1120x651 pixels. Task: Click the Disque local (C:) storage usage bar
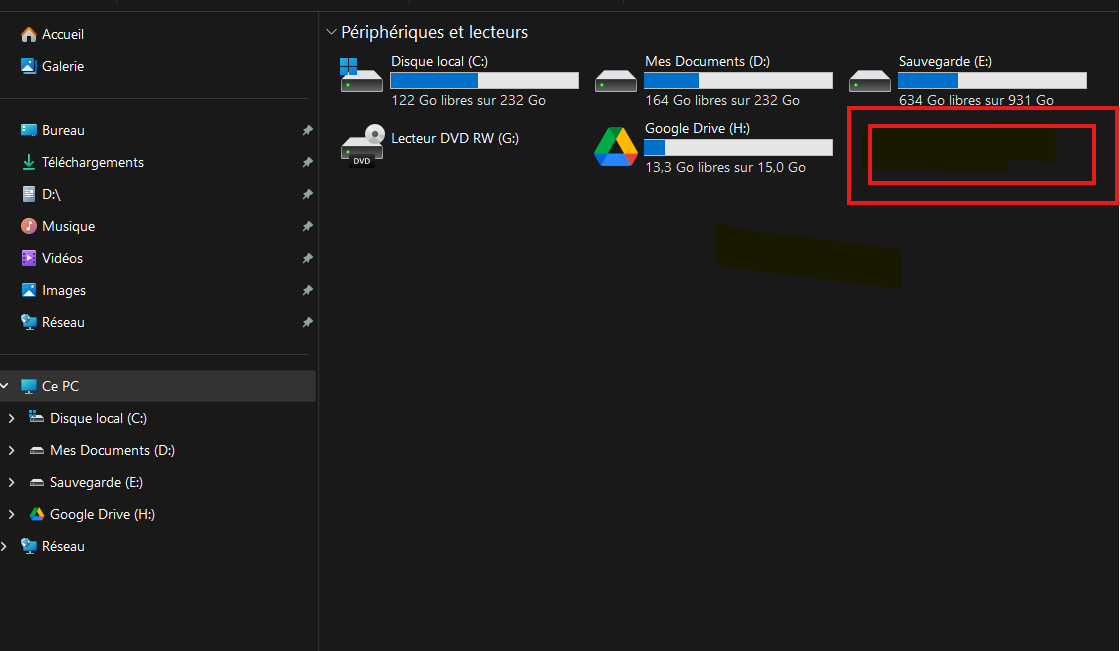[x=484, y=81]
